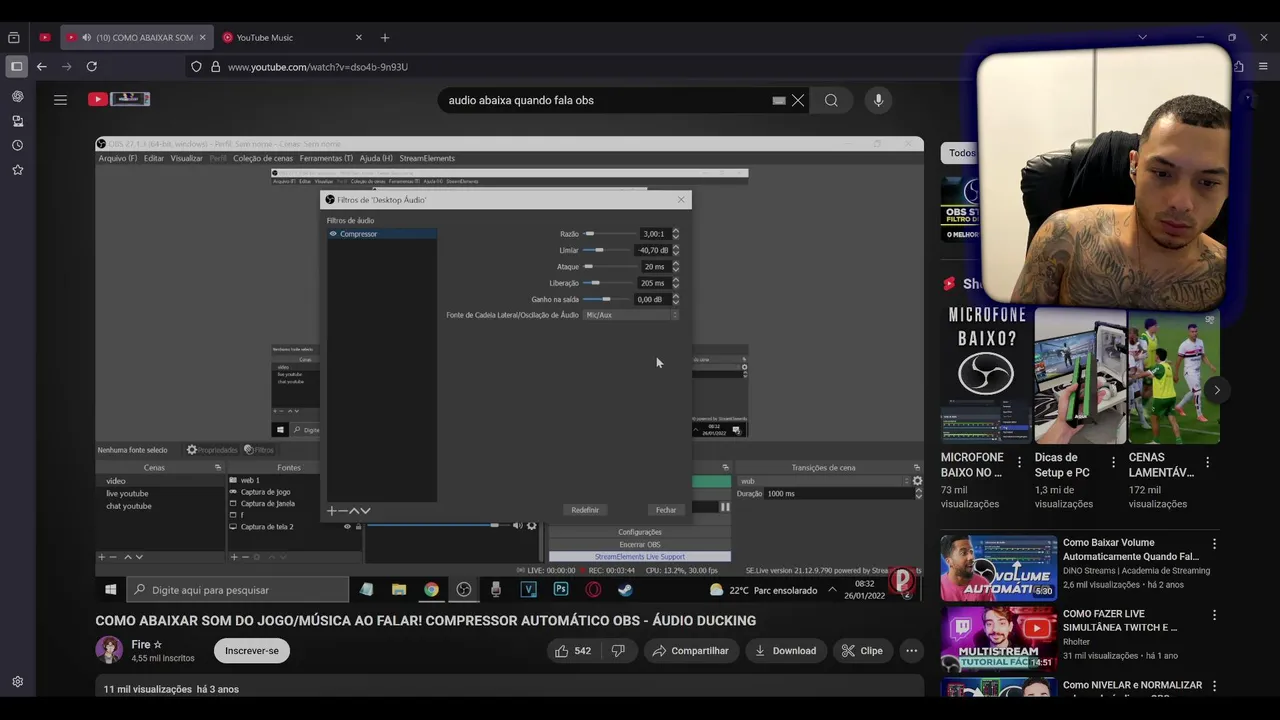Open the bookmarks star sidebar icon
This screenshot has height=720, width=1280.
point(17,170)
